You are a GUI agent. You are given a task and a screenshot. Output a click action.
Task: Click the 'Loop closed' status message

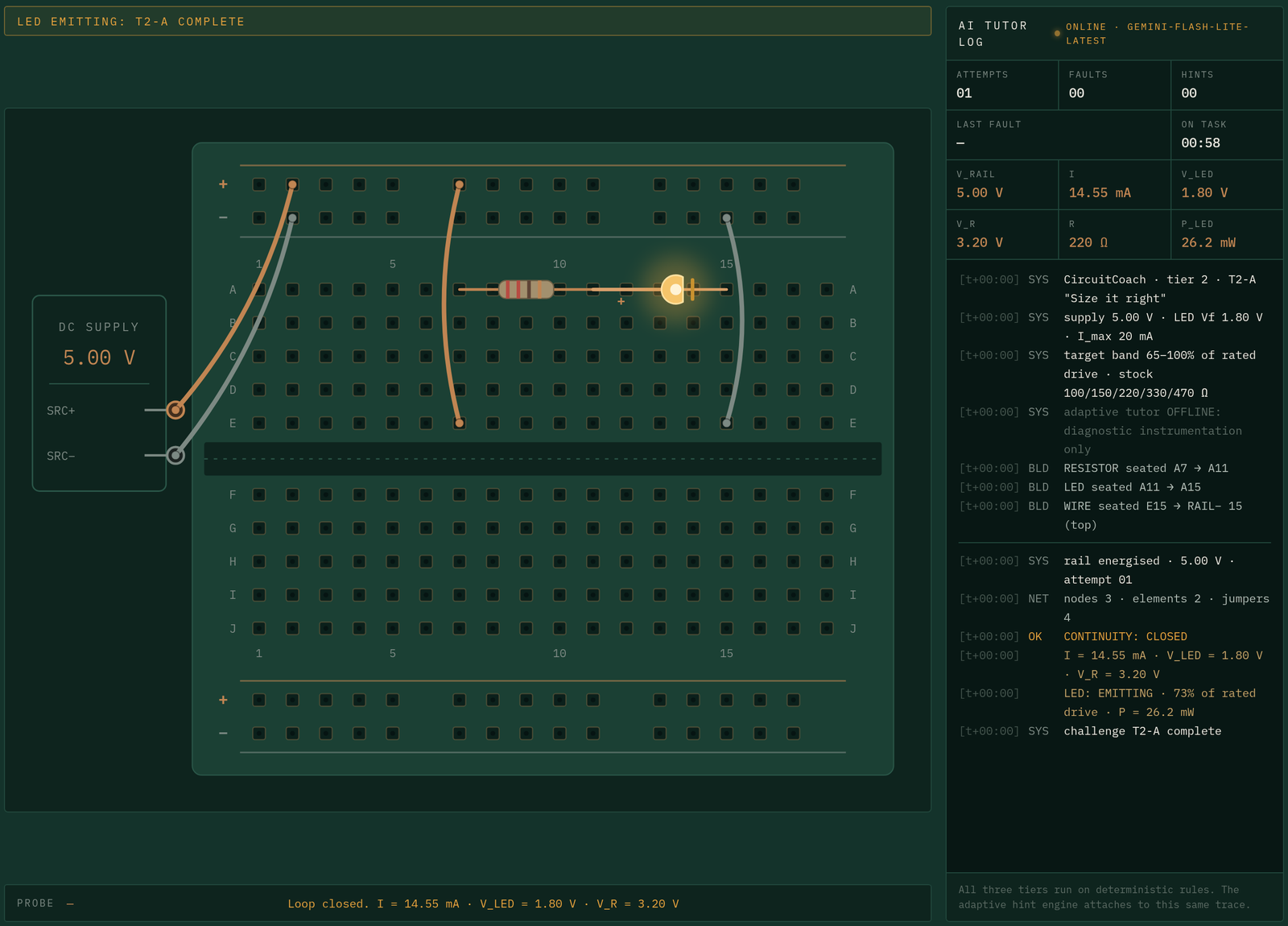click(x=483, y=903)
